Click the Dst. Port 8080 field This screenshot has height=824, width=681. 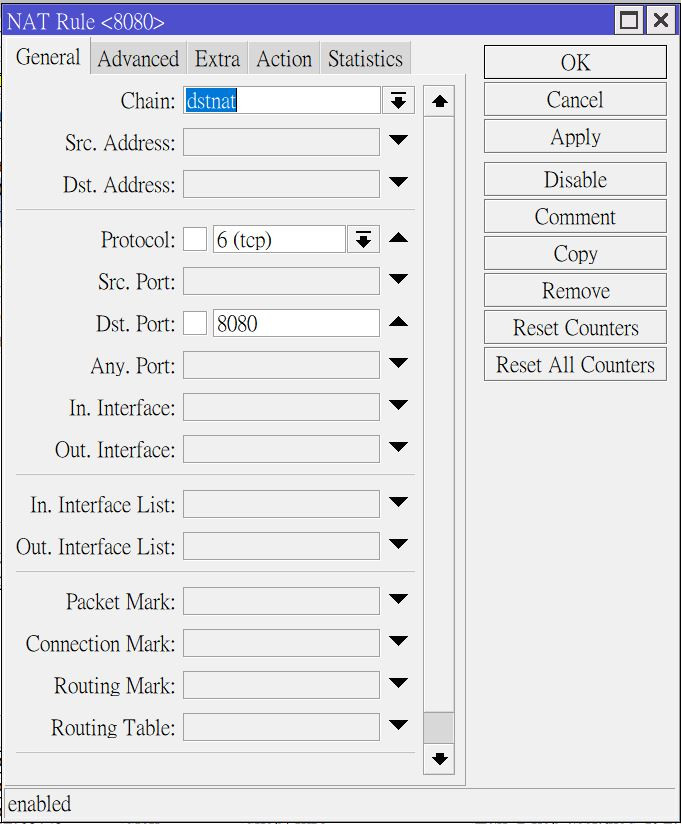(296, 323)
